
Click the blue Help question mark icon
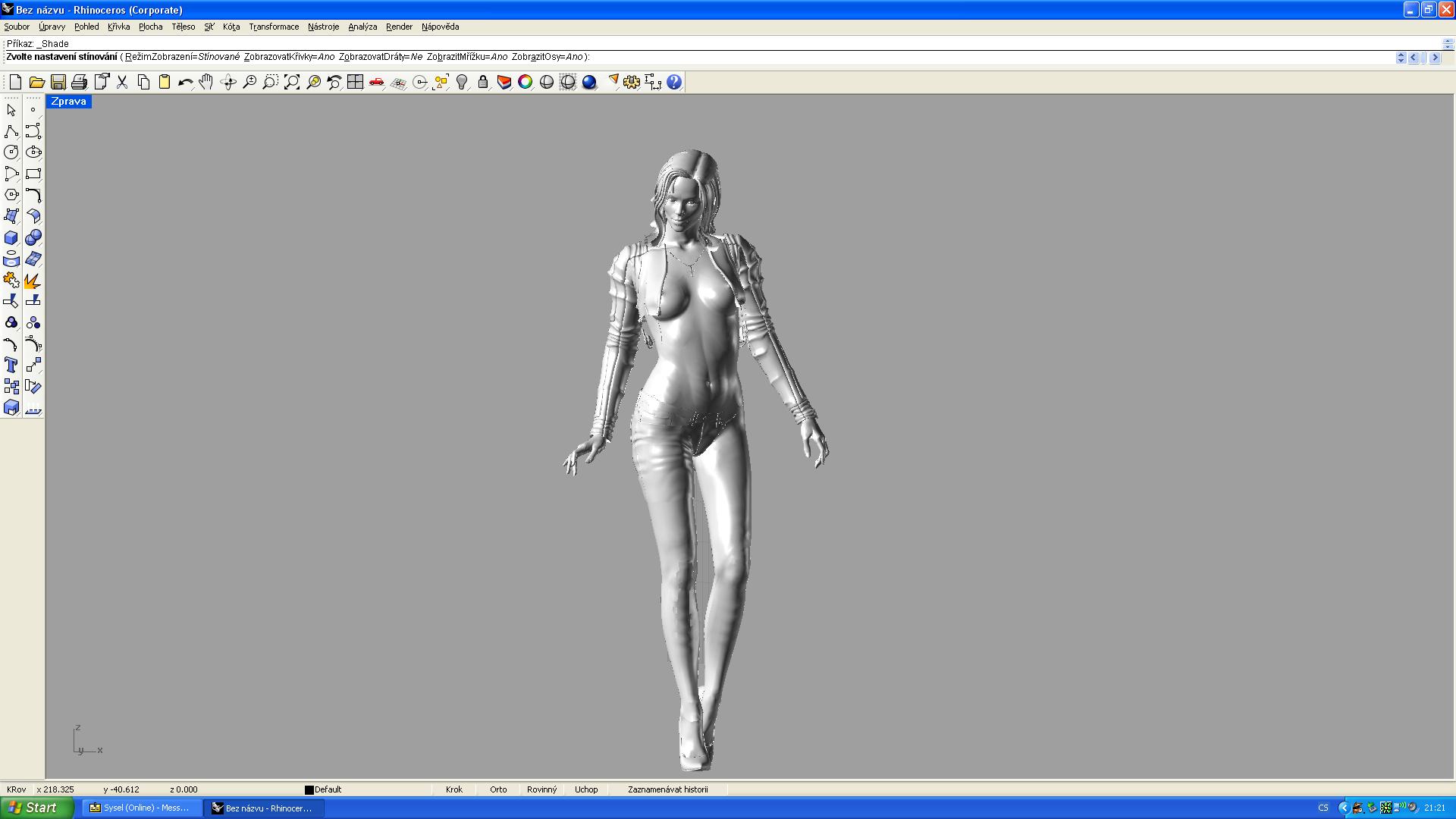673,82
